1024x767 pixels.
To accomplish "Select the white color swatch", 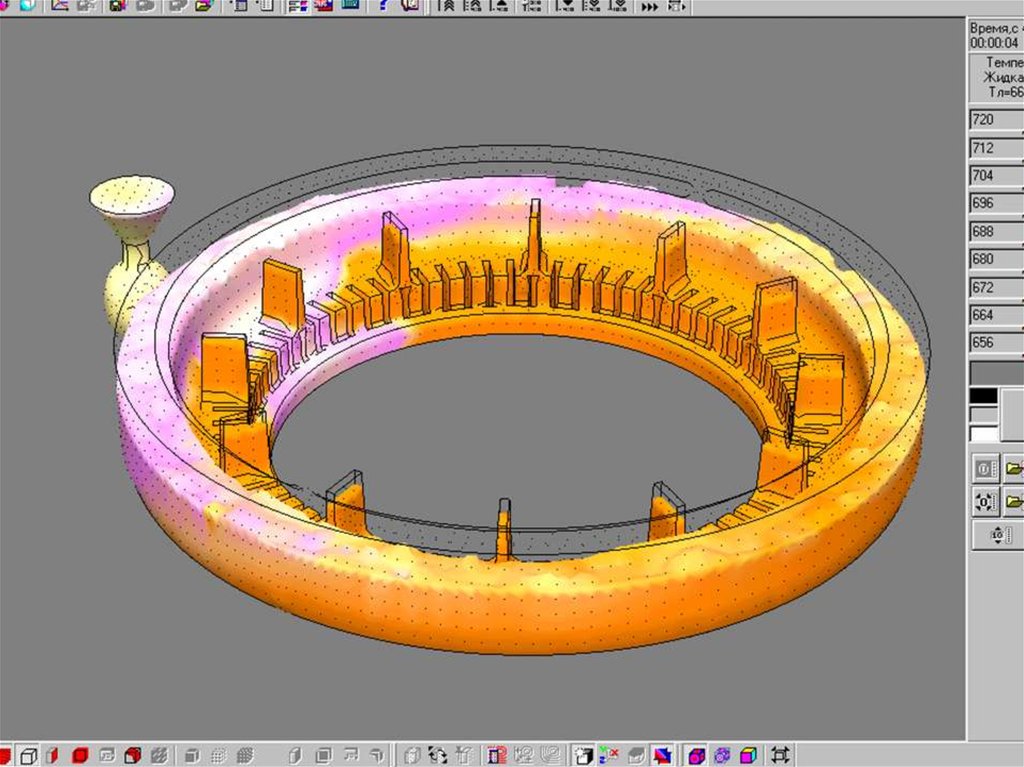I will [984, 434].
